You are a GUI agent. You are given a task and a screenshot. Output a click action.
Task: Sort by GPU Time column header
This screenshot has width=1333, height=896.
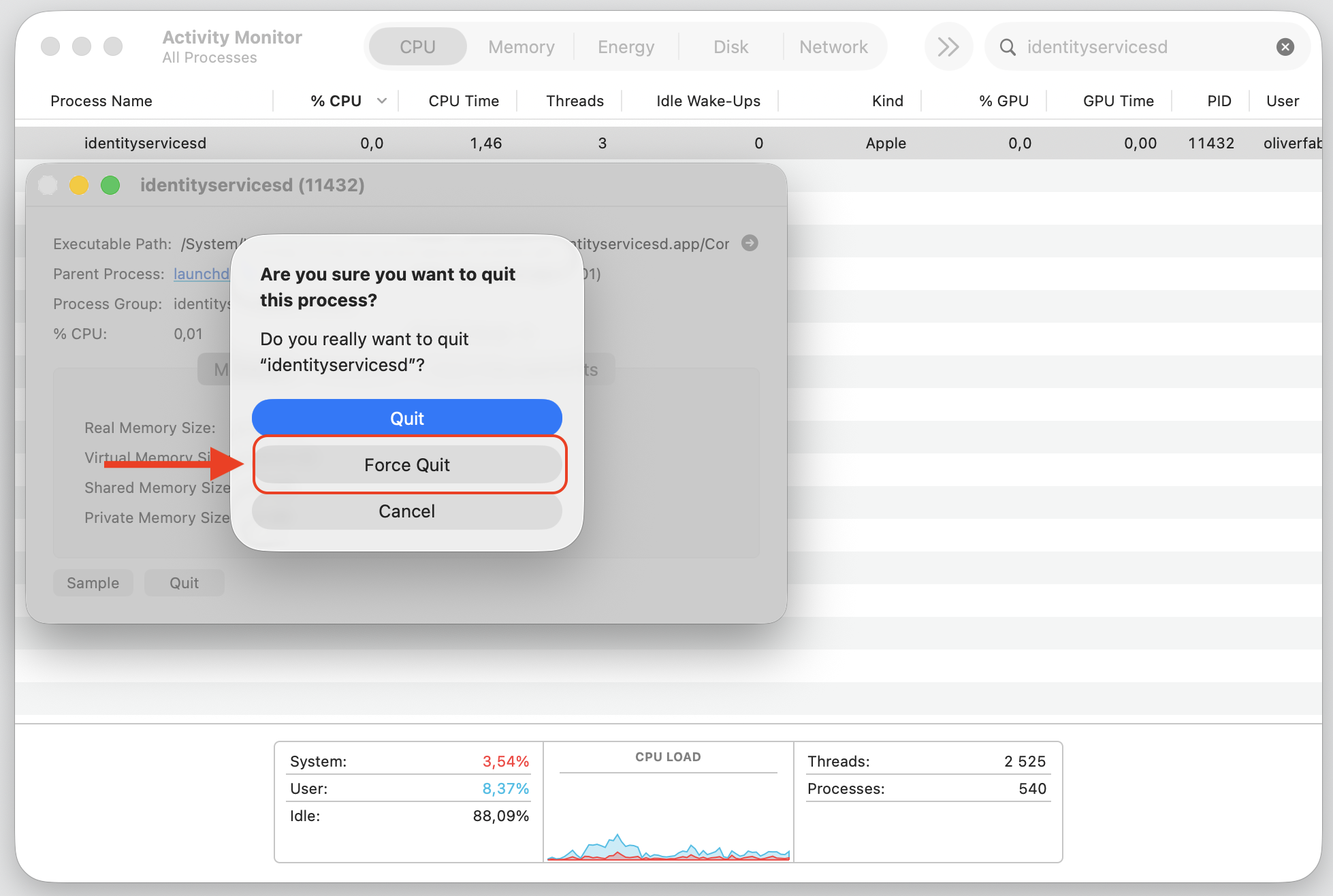click(x=1119, y=101)
